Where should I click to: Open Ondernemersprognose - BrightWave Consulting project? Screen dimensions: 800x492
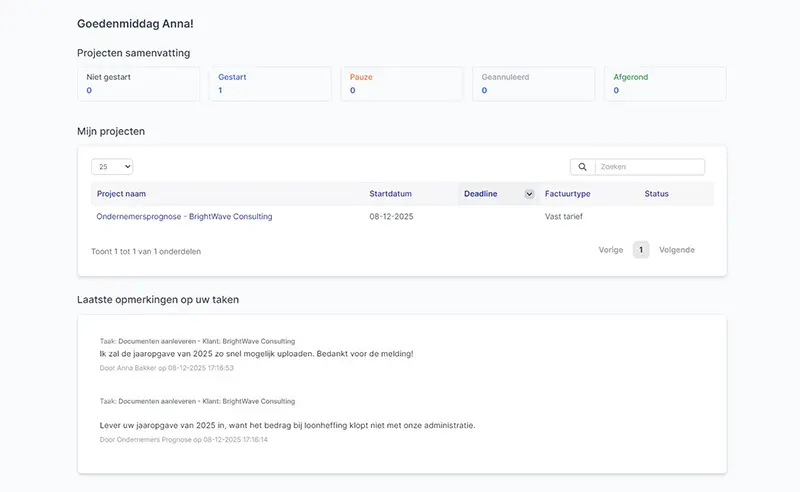[184, 216]
